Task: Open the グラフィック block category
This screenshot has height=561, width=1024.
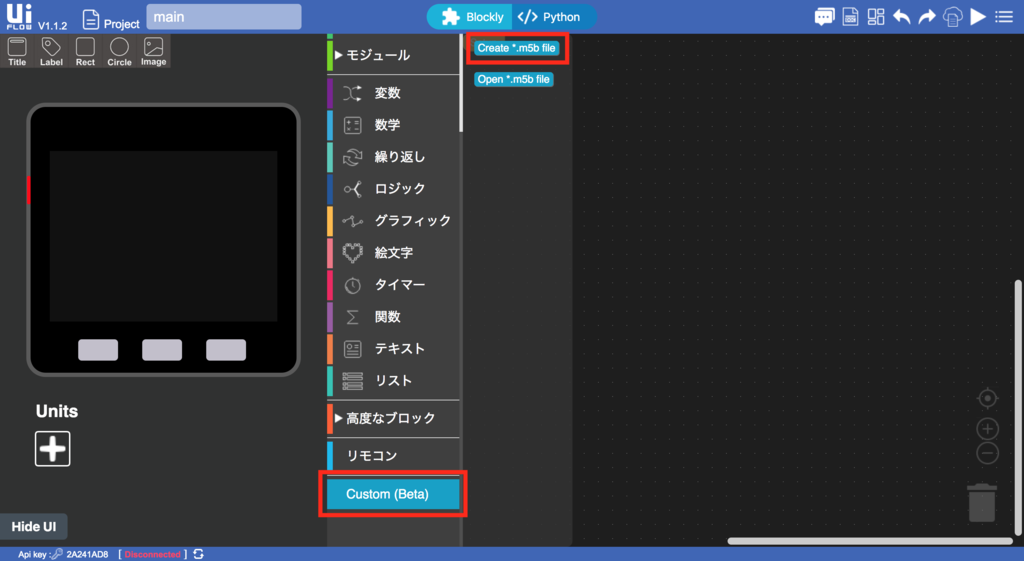Action: tap(394, 221)
